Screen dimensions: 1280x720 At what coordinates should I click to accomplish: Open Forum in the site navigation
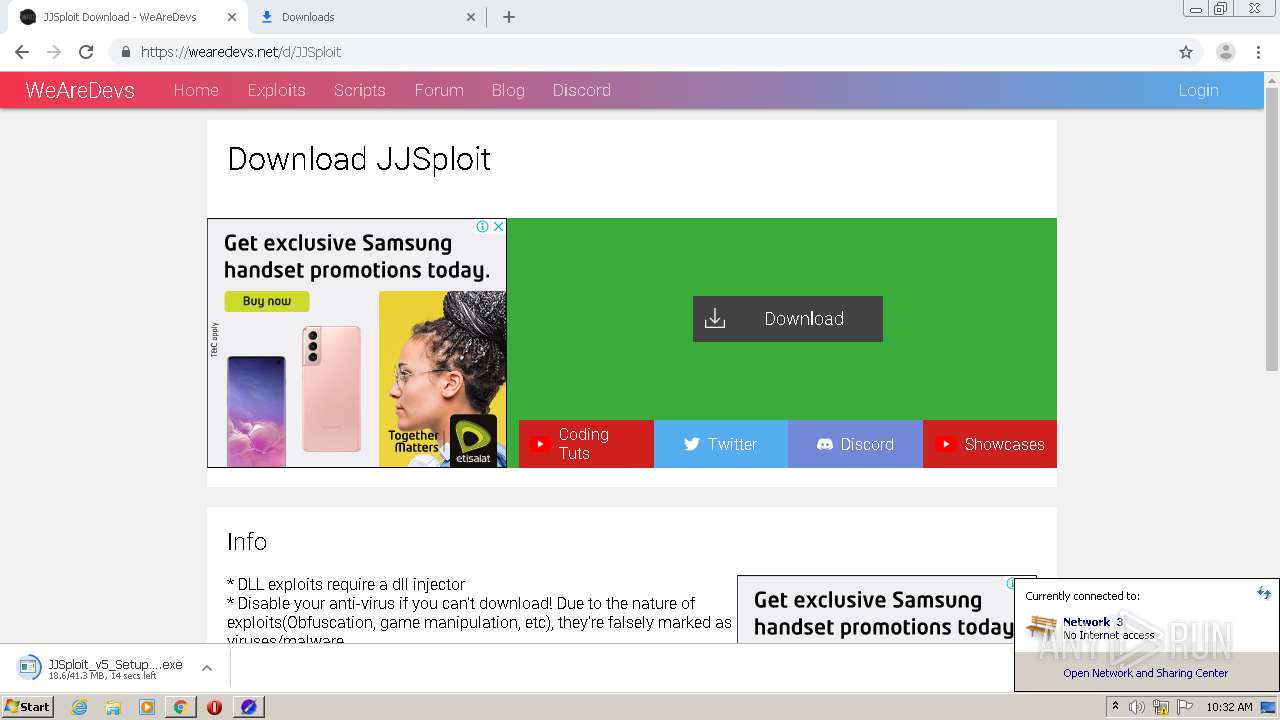(439, 90)
